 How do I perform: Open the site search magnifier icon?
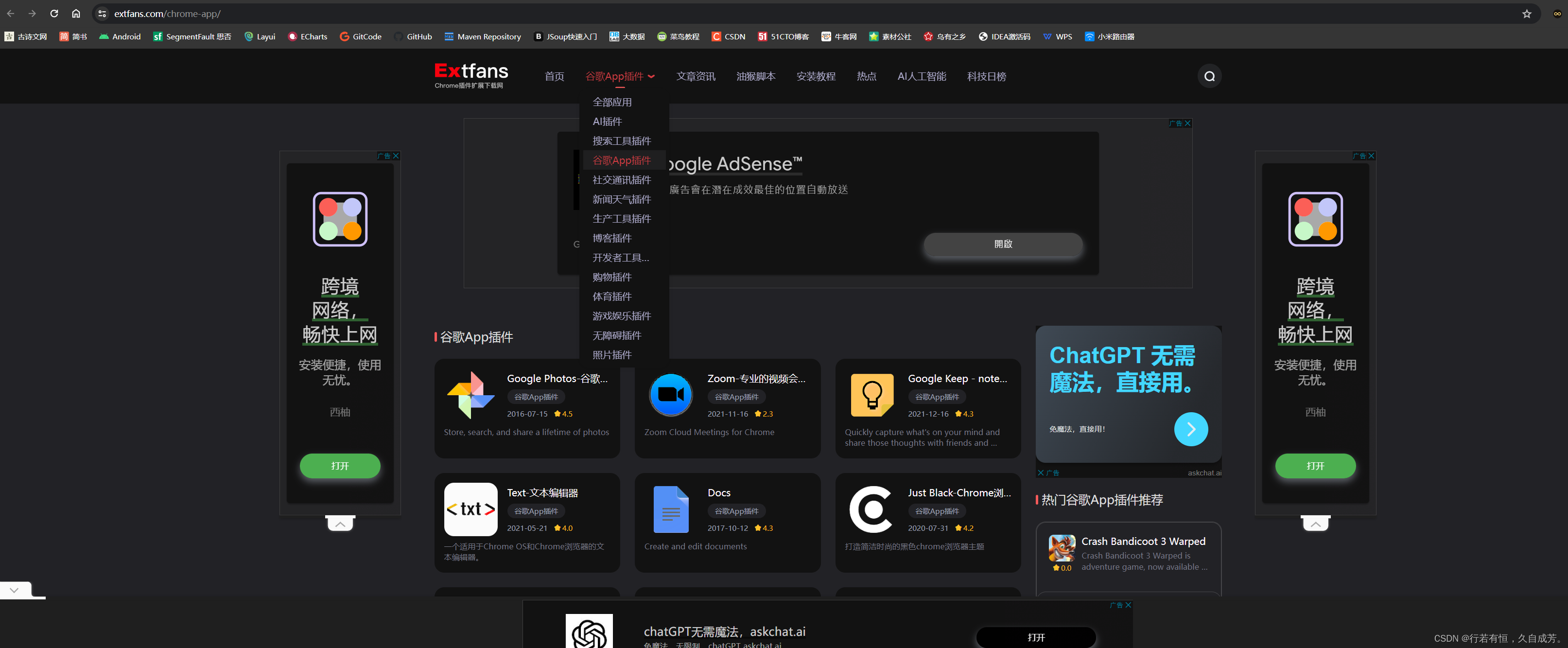1209,75
